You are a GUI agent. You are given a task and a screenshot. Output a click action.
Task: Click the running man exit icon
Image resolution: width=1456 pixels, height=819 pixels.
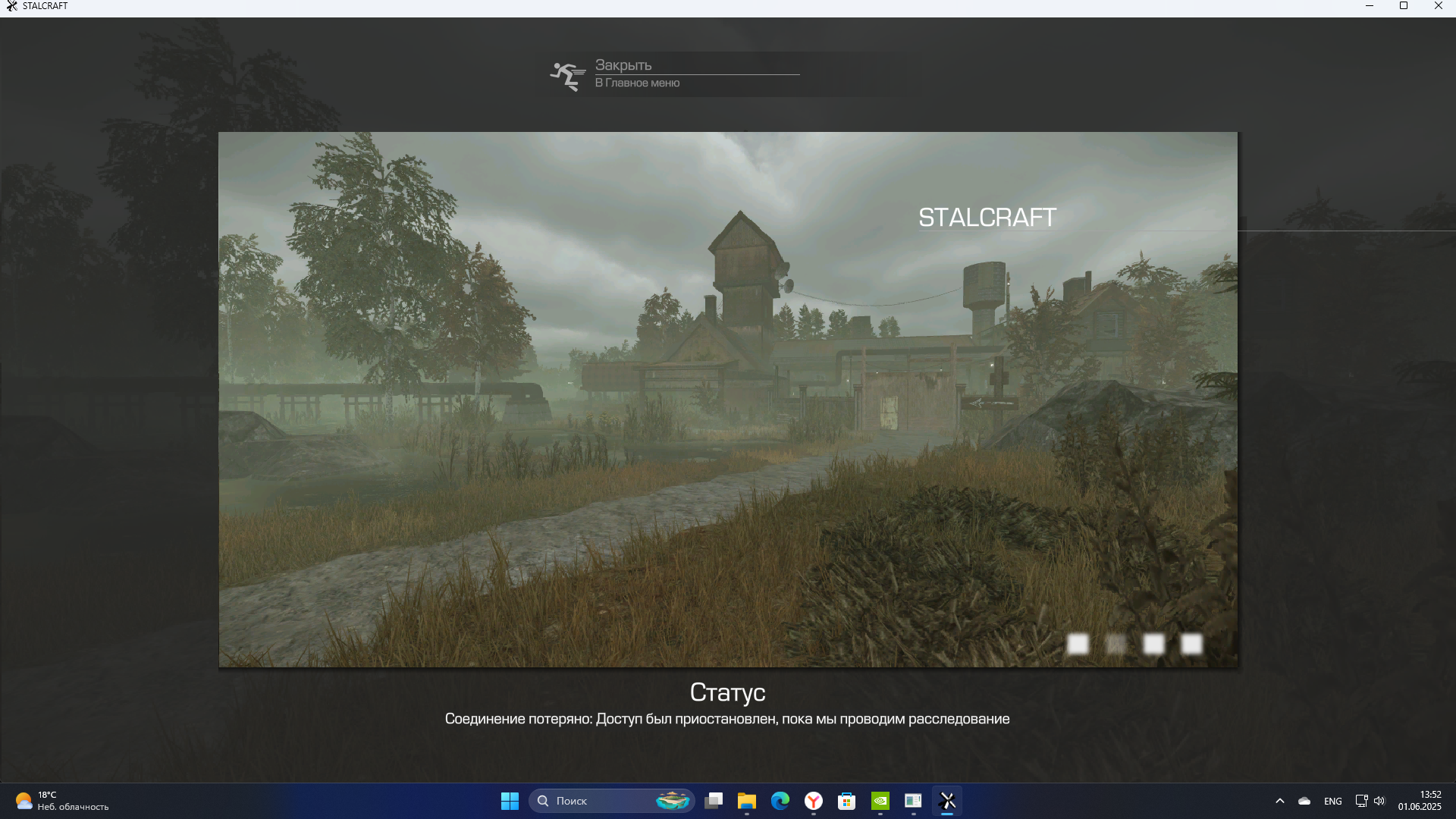point(568,76)
